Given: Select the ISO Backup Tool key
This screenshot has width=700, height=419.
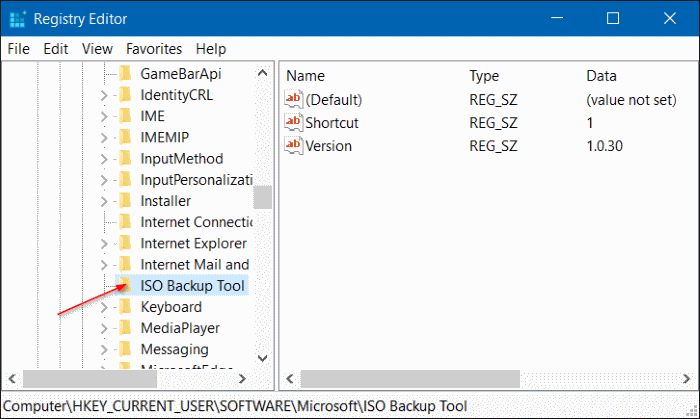Looking at the screenshot, I should [x=192, y=286].
